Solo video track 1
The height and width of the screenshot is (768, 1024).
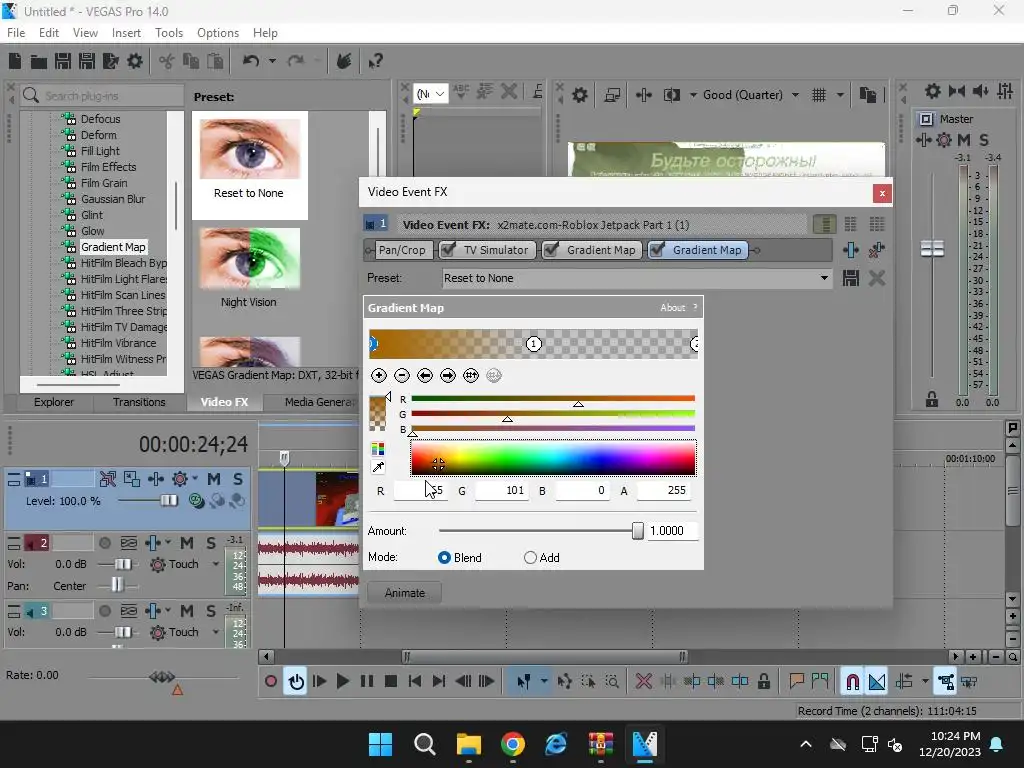pyautogui.click(x=238, y=479)
